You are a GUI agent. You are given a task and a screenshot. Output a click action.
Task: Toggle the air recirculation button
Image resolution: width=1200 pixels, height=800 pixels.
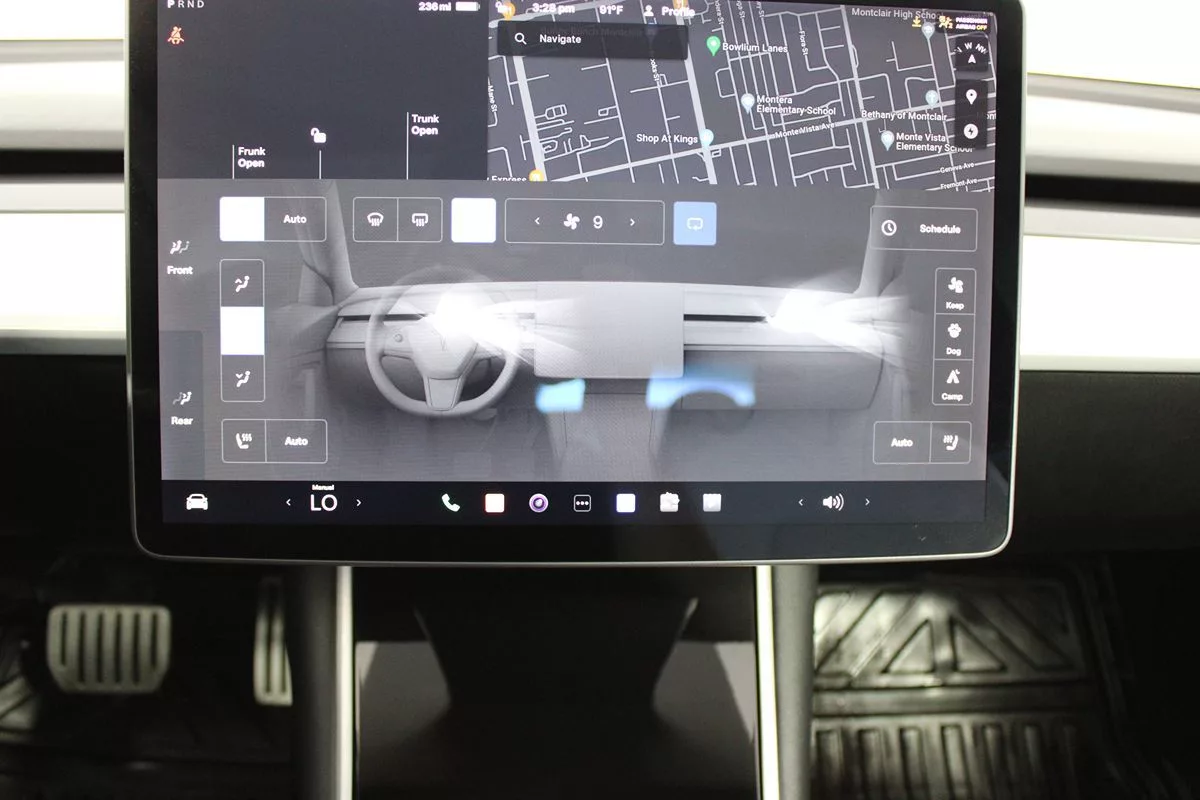(695, 223)
